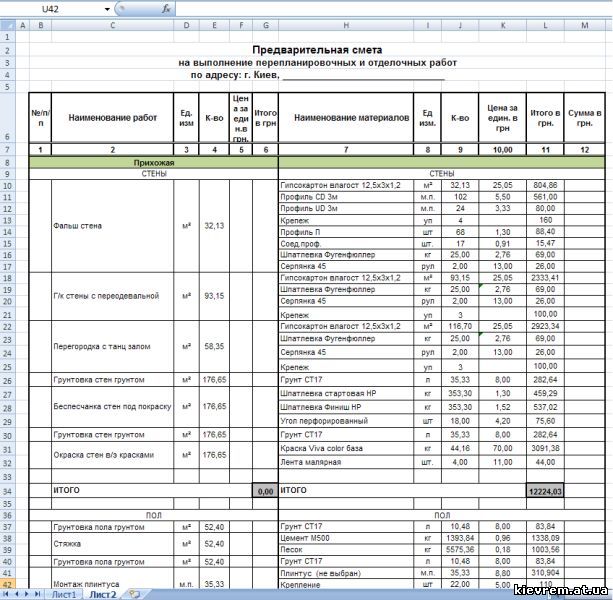Select column C by its header
The image size is (613, 600).
click(x=113, y=25)
